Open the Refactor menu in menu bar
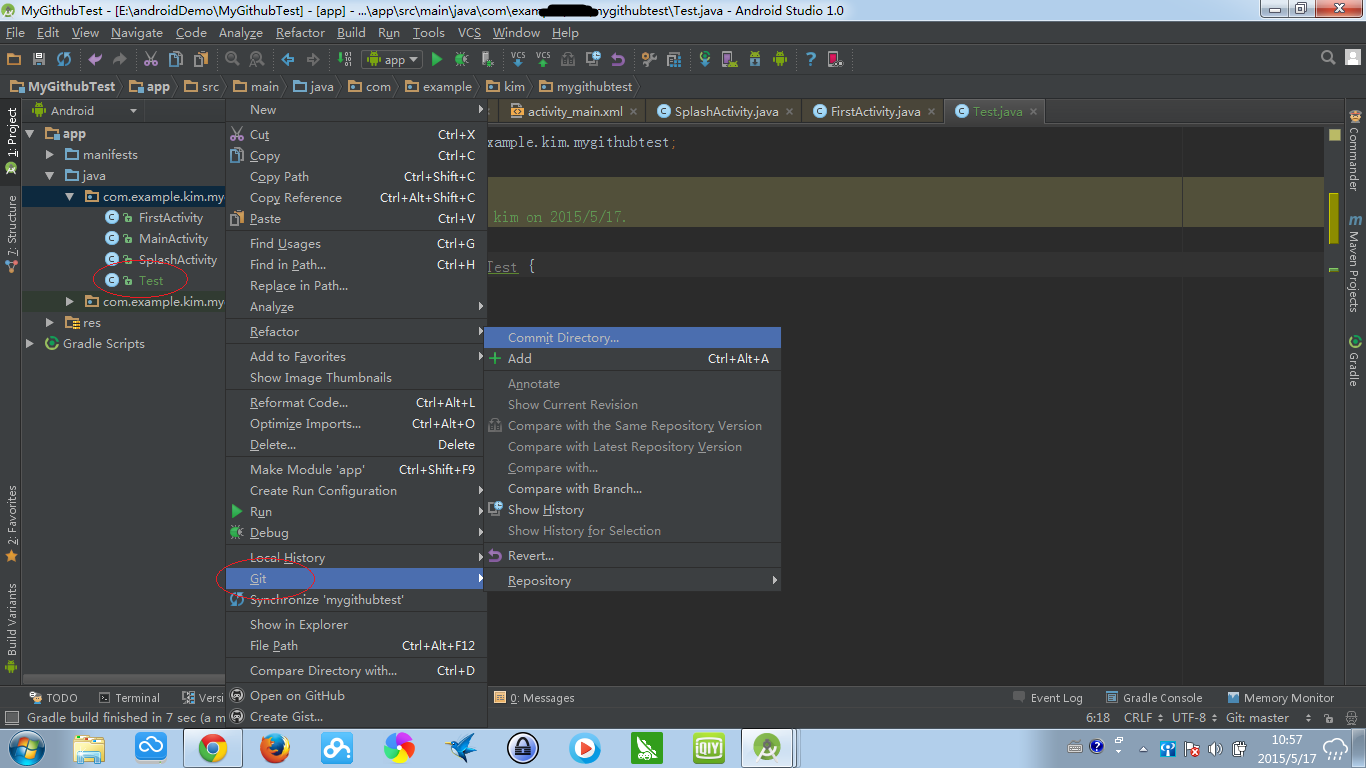1366x768 pixels. pyautogui.click(x=300, y=33)
